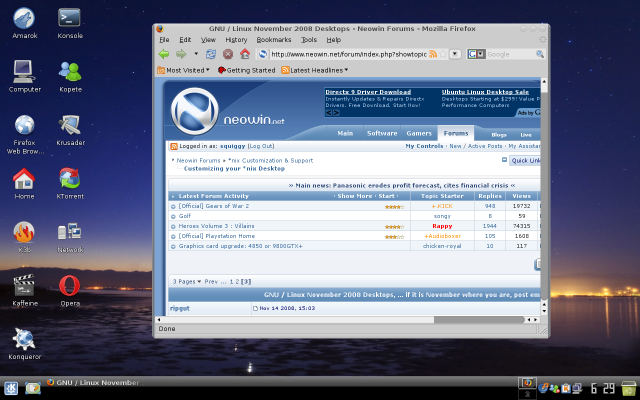Open My Controls link
The image size is (640, 400).
point(424,146)
